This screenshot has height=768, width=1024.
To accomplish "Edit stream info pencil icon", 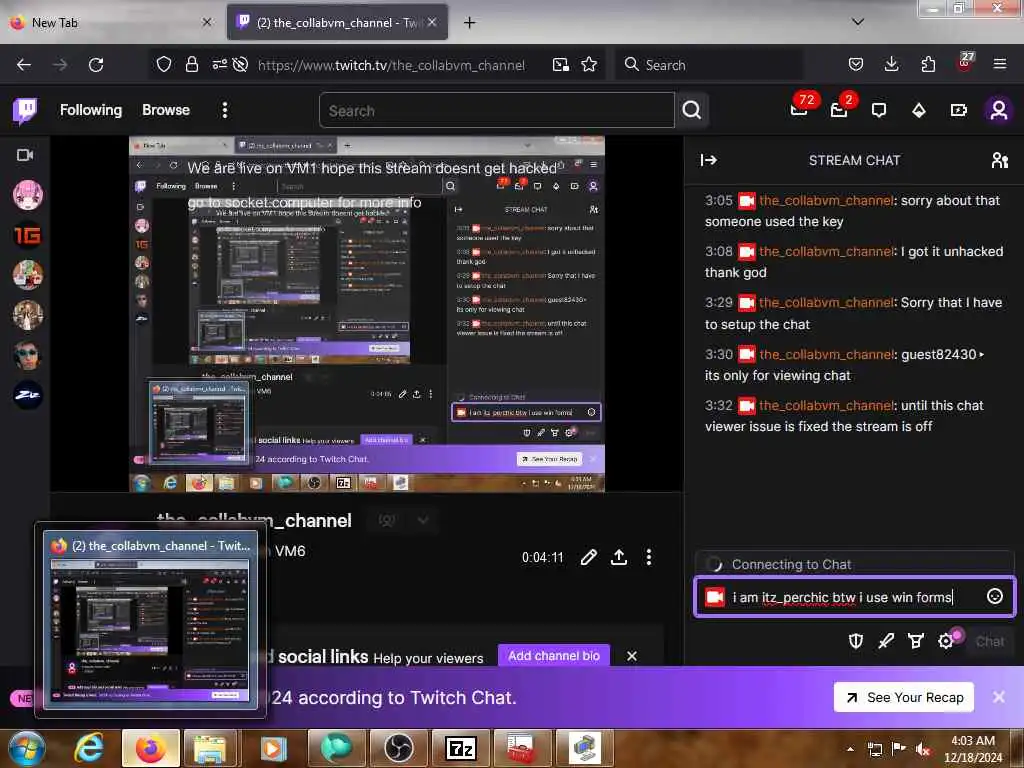I will click(588, 557).
